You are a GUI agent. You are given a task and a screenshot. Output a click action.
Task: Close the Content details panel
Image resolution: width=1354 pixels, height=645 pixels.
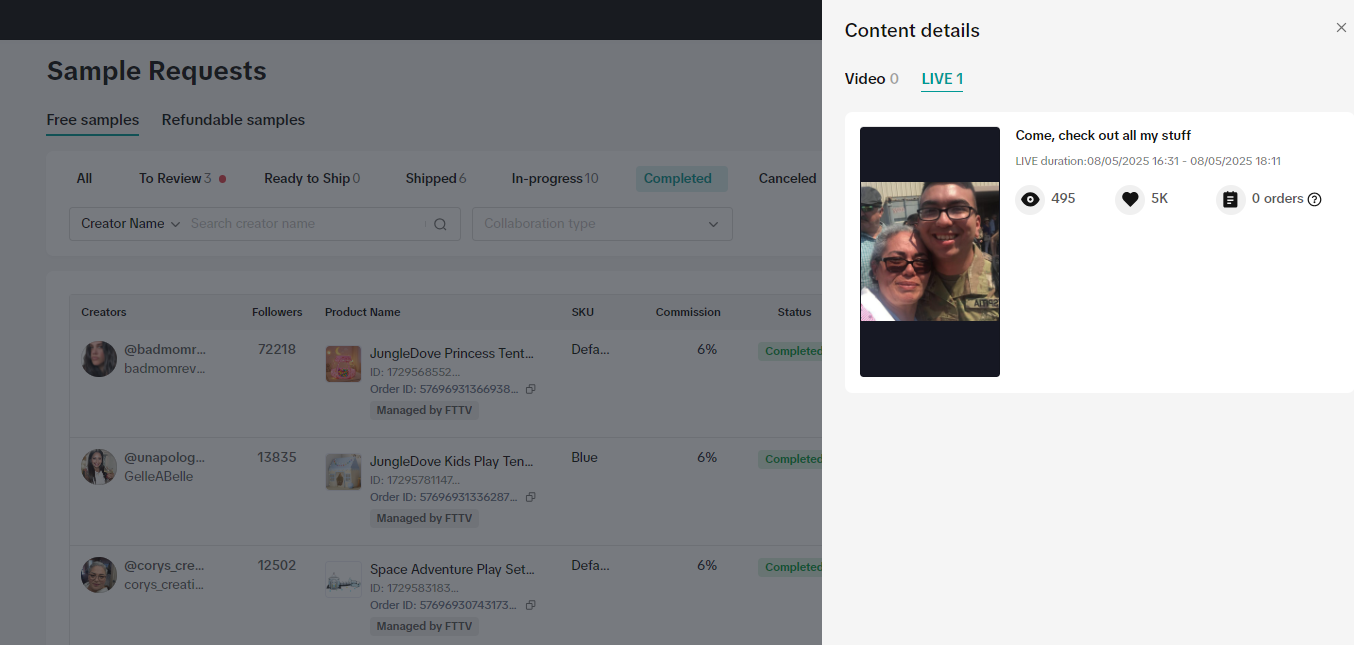click(x=1341, y=28)
